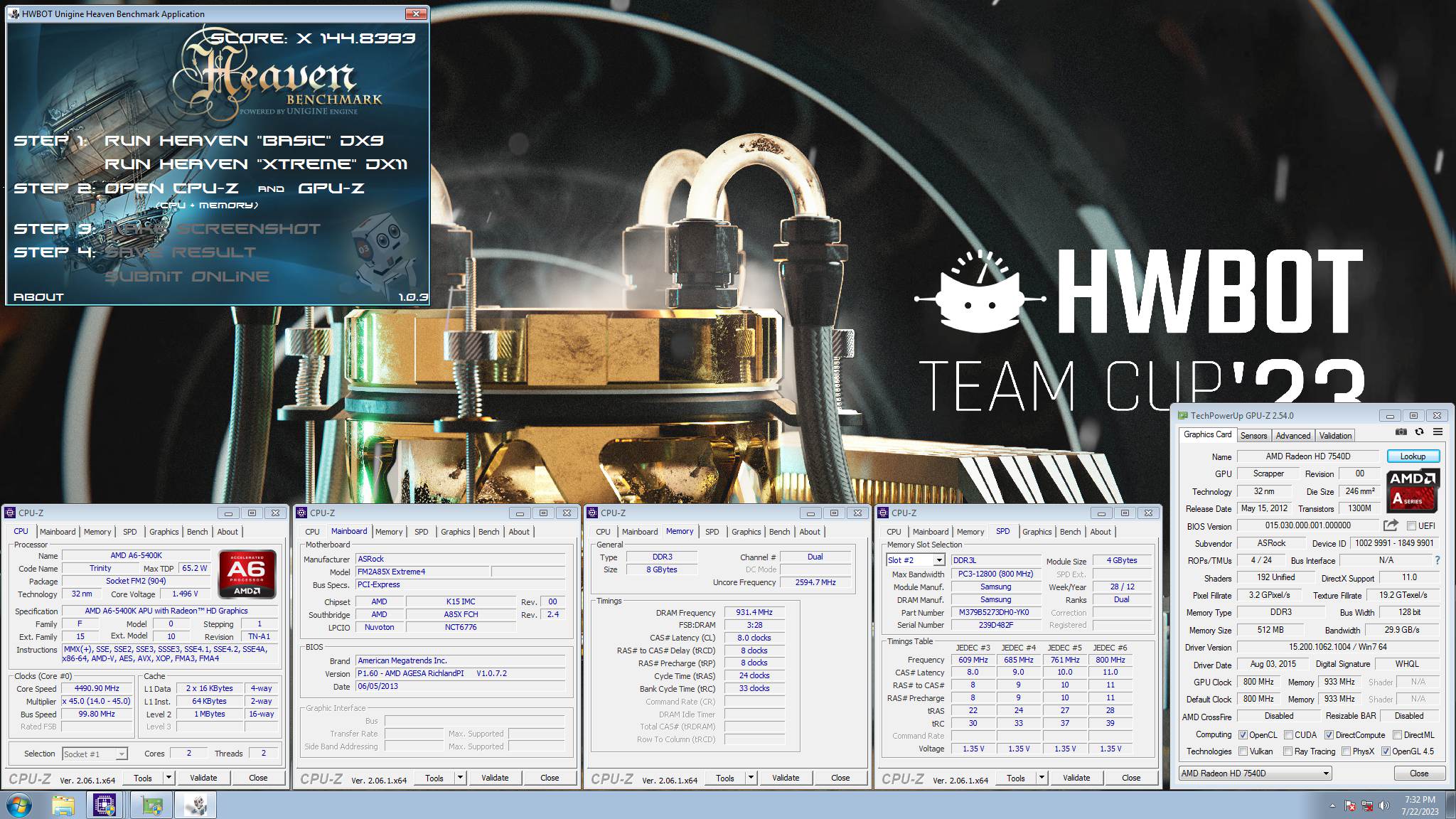Switch to the Sensors tab in GPU-Z

tap(1253, 436)
